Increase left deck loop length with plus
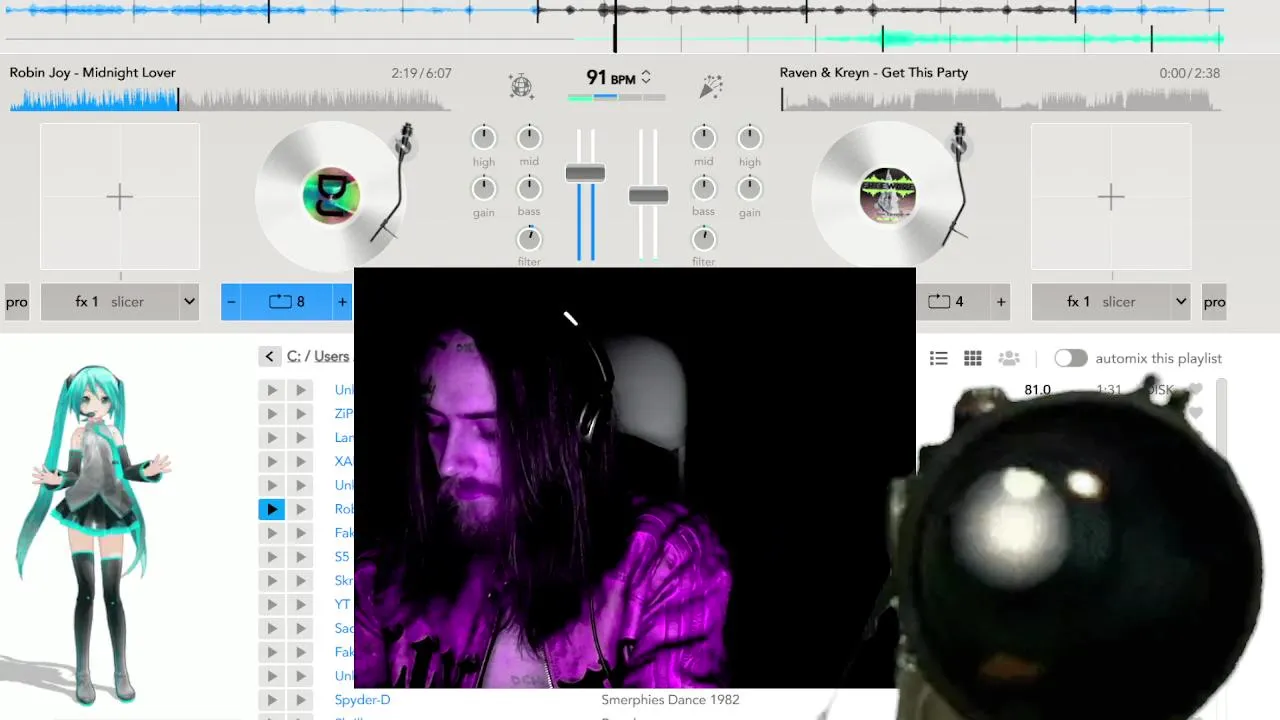 (x=342, y=301)
